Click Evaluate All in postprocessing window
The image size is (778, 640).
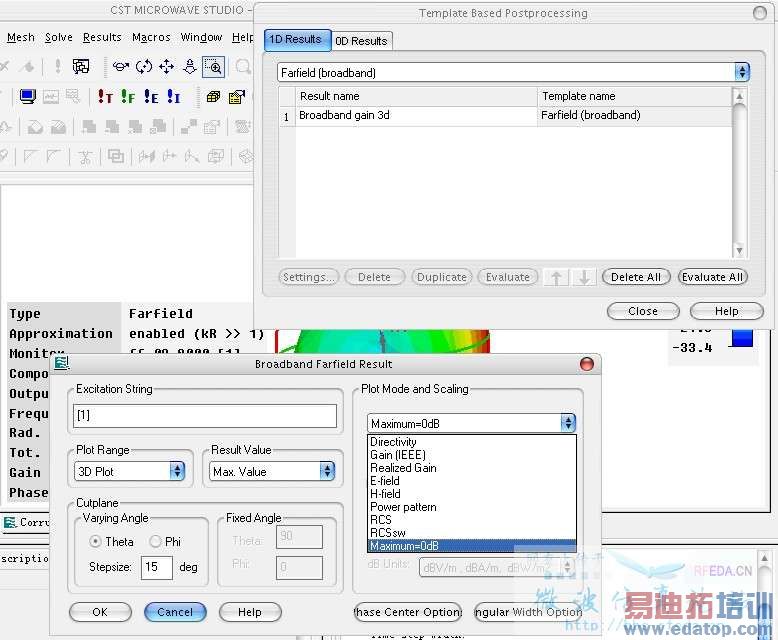click(713, 277)
